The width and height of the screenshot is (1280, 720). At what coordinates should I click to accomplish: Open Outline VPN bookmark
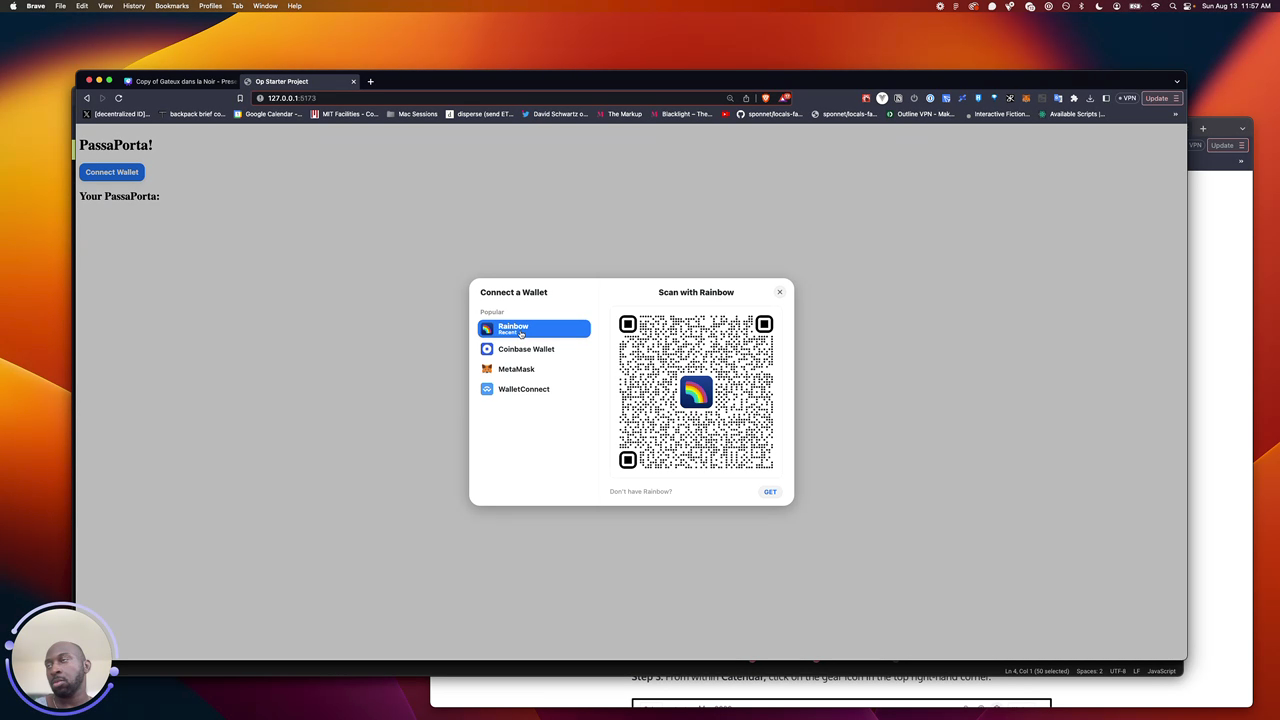(921, 114)
